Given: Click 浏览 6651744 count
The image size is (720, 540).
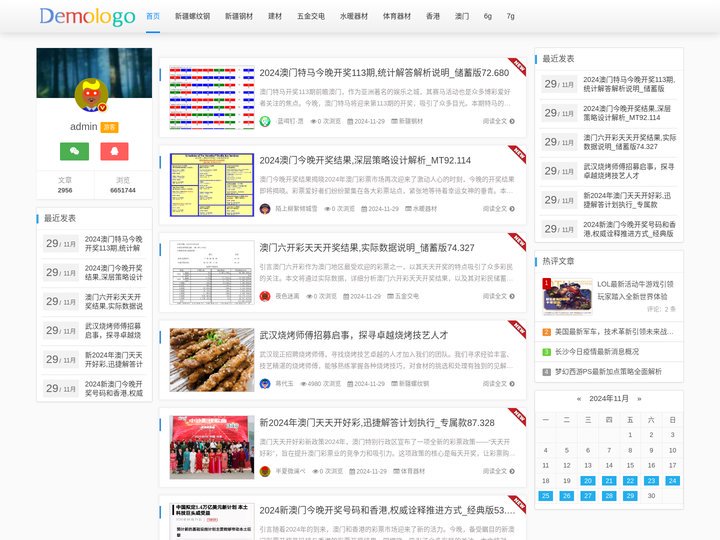Looking at the screenshot, I should [x=123, y=185].
